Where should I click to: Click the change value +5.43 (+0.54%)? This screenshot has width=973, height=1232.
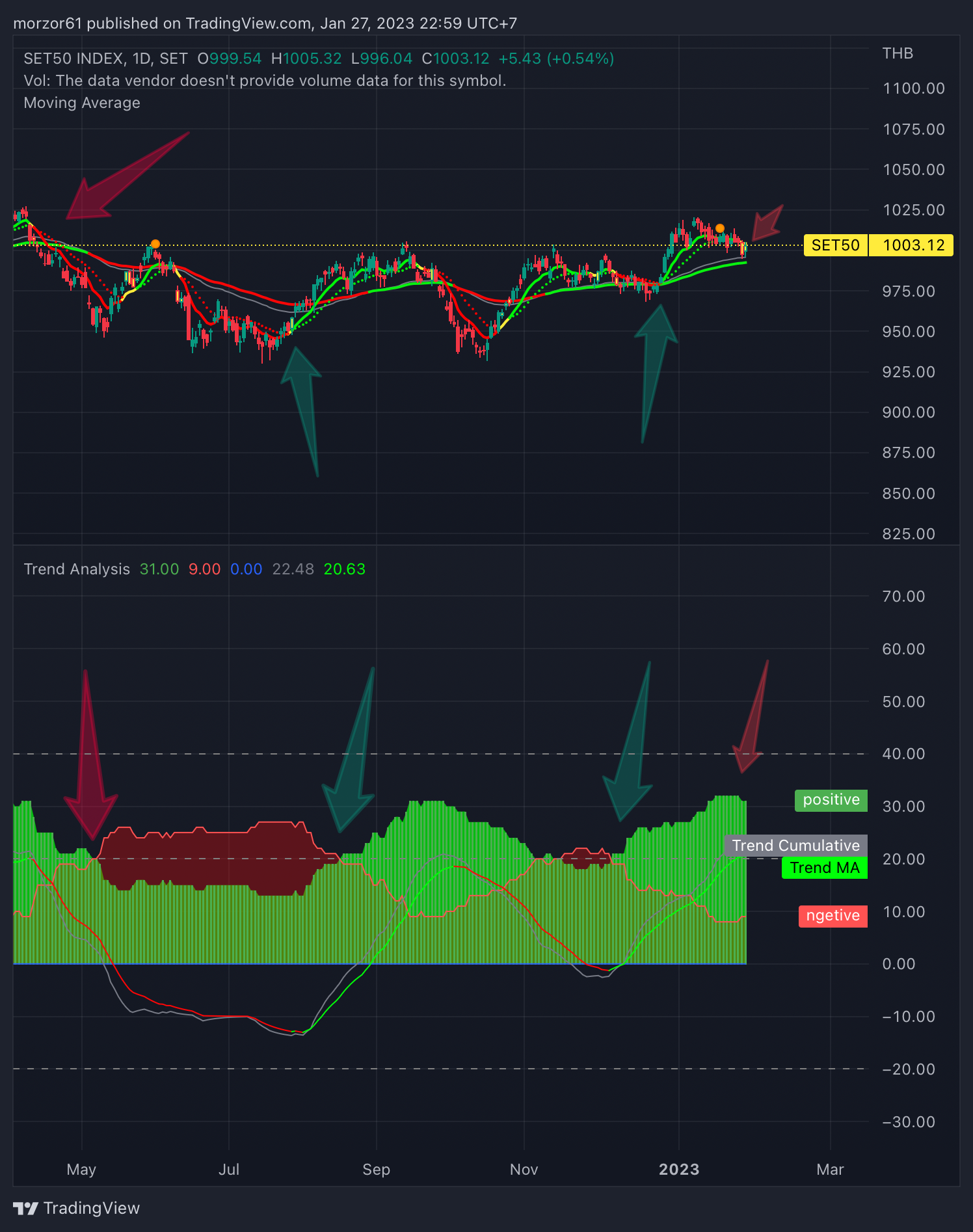(556, 59)
